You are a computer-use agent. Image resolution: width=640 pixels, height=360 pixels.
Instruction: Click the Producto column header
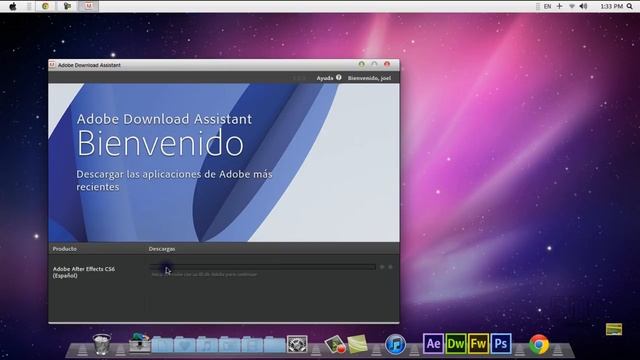pos(64,249)
